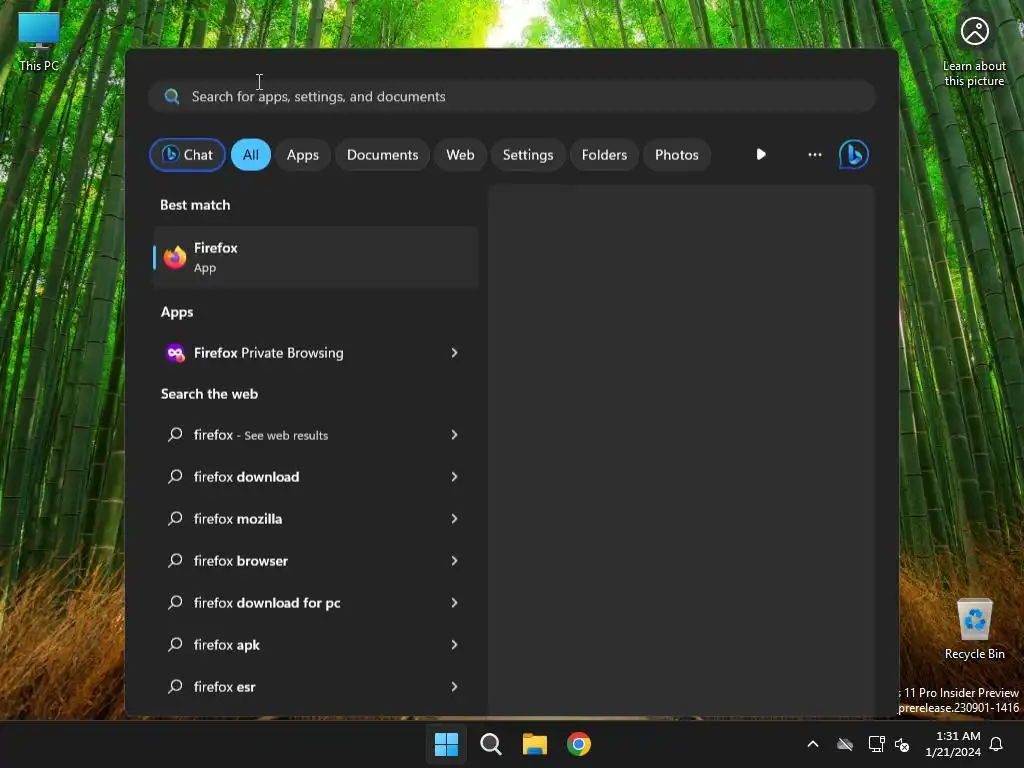Switch to the Apps filter
Image resolution: width=1024 pixels, height=768 pixels.
coord(302,155)
